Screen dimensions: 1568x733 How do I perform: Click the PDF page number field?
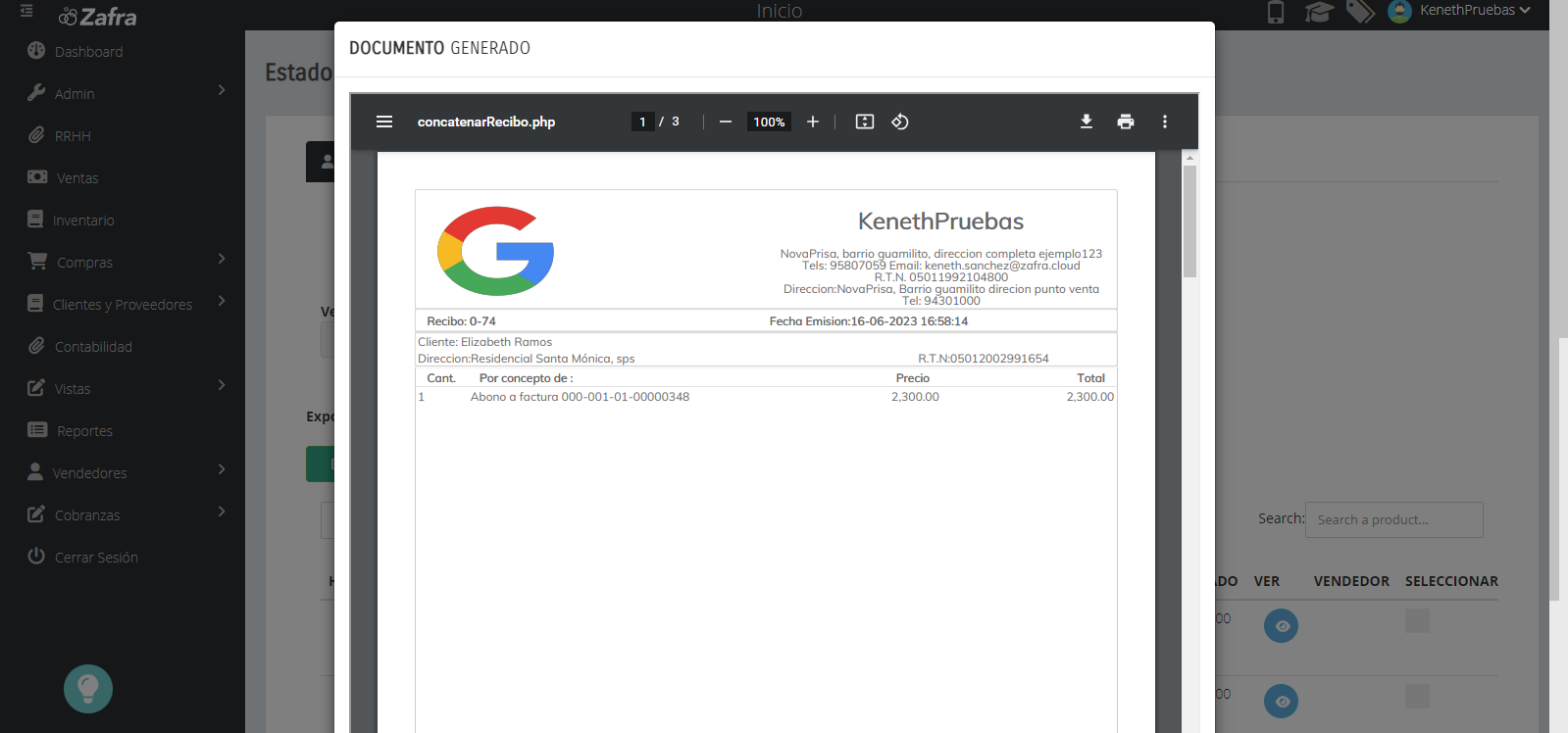[642, 122]
